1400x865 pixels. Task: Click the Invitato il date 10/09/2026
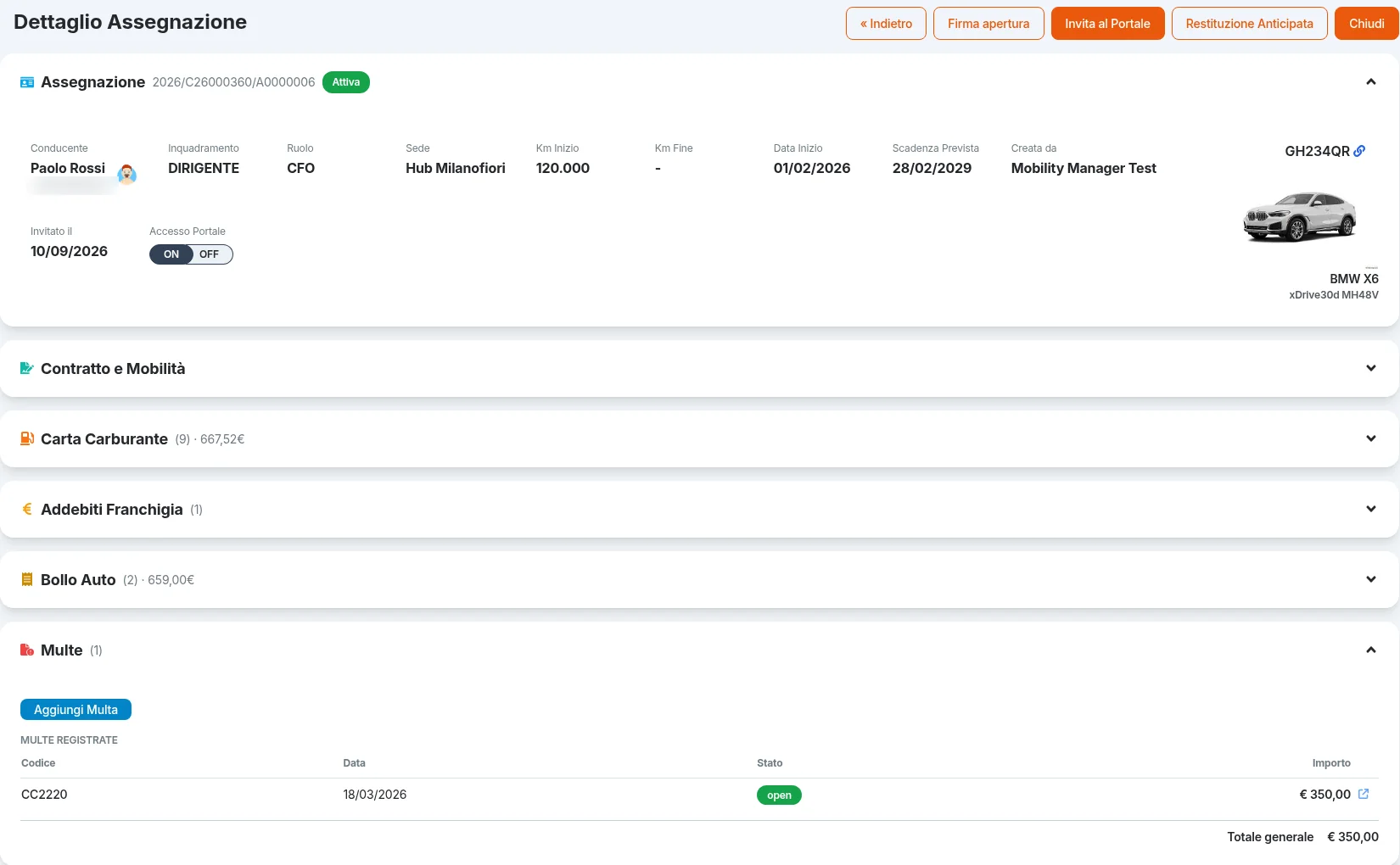pos(69,251)
